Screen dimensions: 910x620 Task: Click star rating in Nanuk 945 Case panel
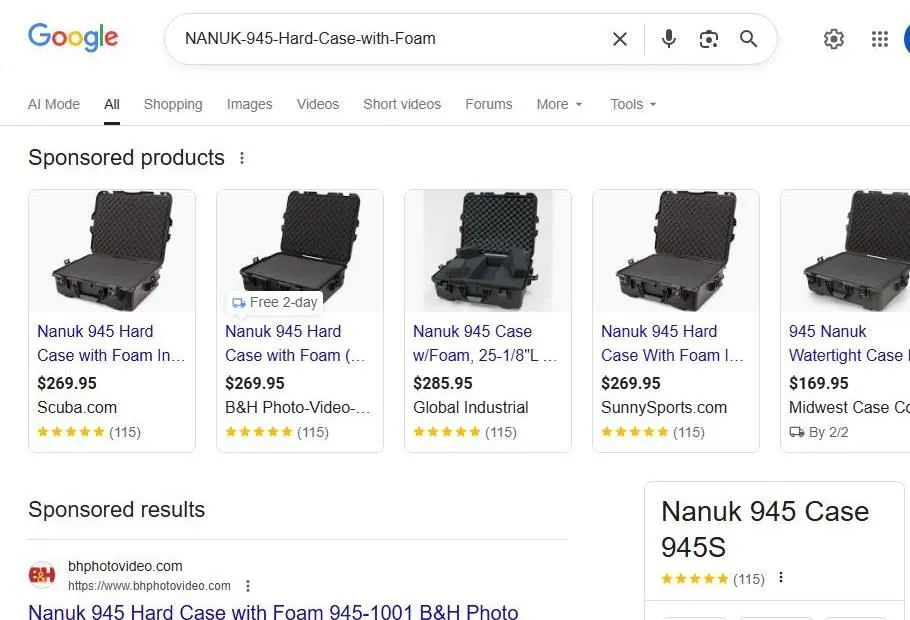point(695,579)
